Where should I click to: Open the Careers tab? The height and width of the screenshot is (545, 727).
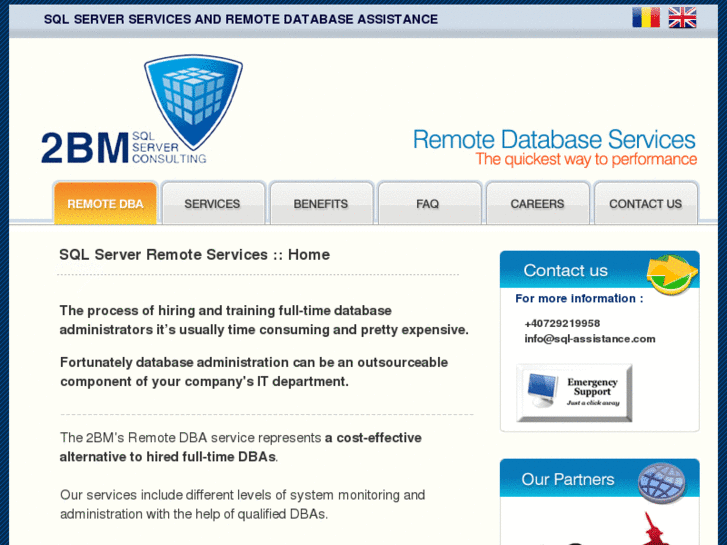[537, 203]
